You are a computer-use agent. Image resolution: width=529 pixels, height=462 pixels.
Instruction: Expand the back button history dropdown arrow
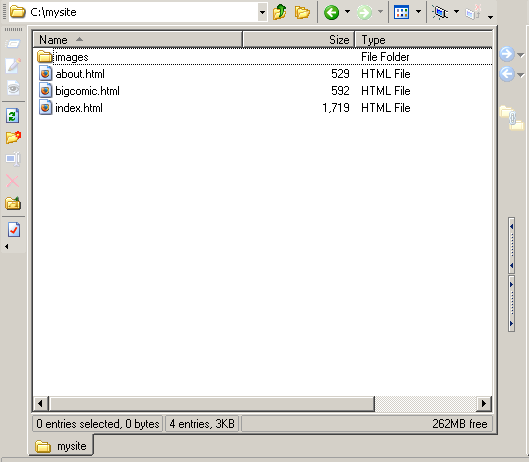coord(347,12)
